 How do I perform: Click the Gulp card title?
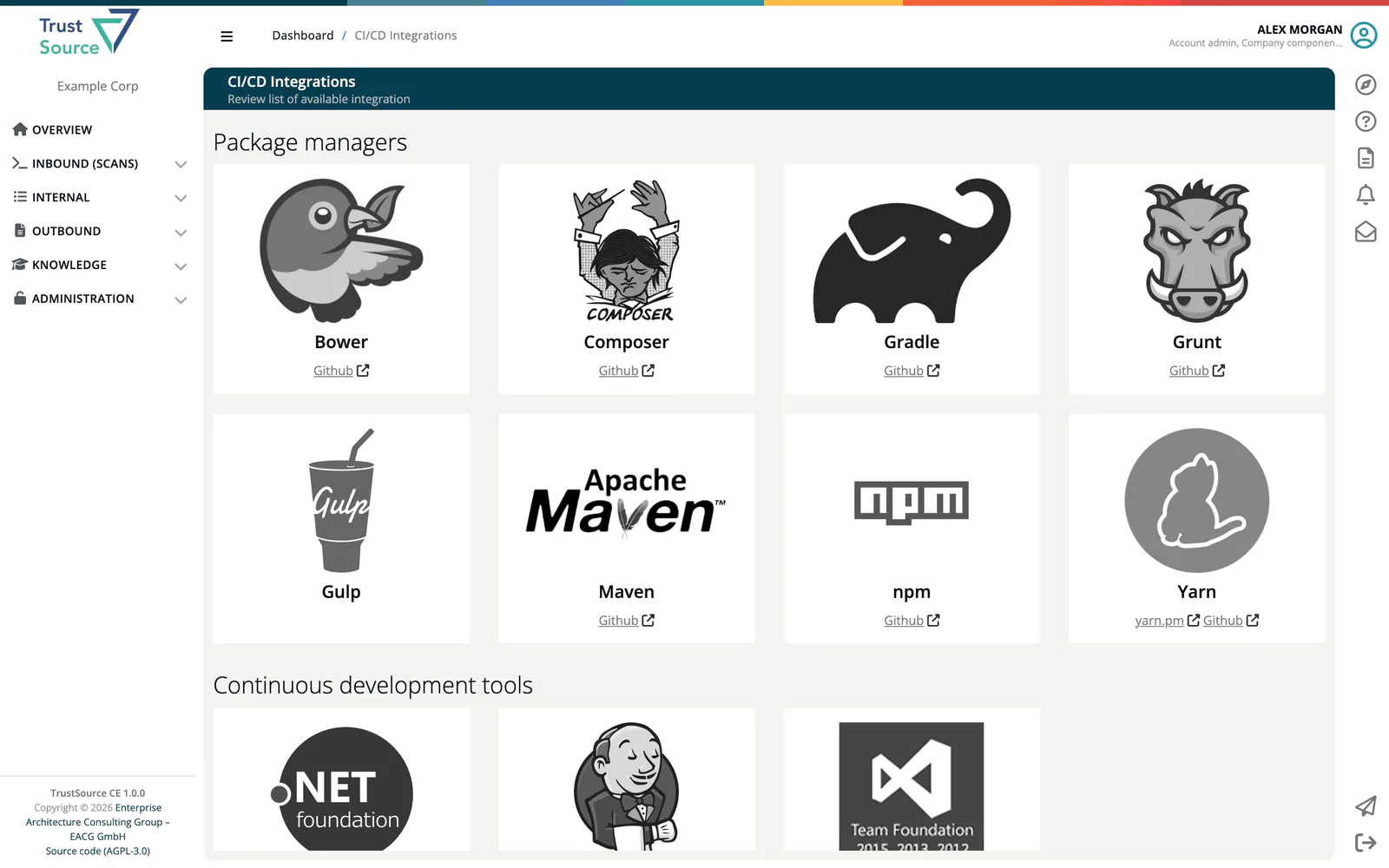click(341, 592)
